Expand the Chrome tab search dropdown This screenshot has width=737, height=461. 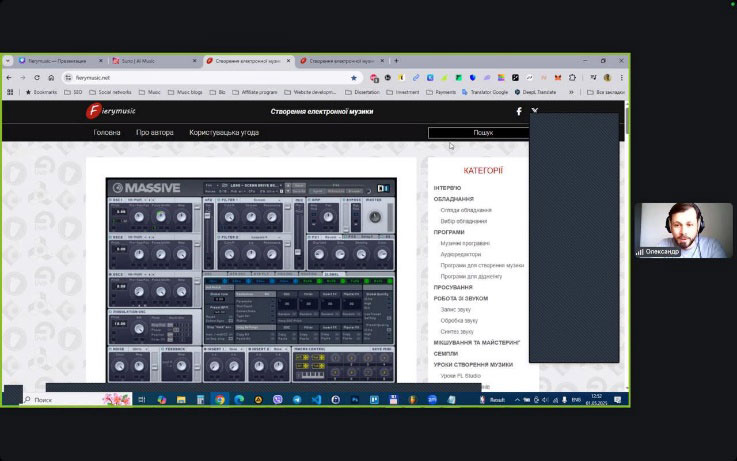coord(8,61)
